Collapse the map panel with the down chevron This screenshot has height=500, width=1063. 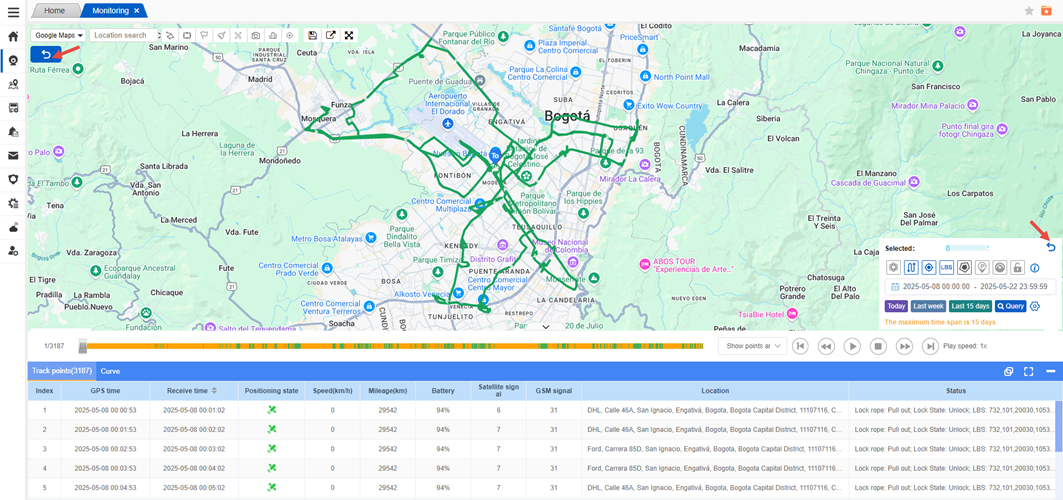546,327
